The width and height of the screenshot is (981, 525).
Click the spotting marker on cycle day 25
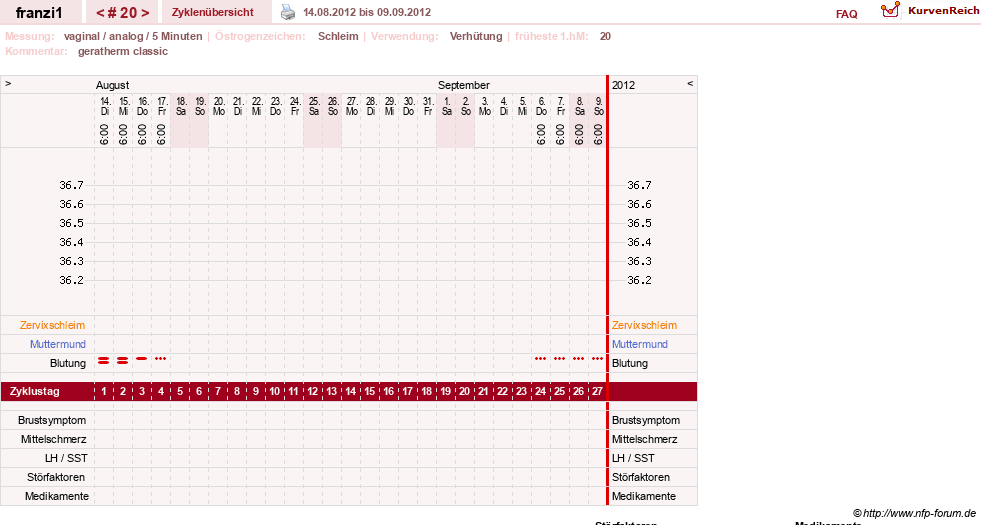click(559, 359)
